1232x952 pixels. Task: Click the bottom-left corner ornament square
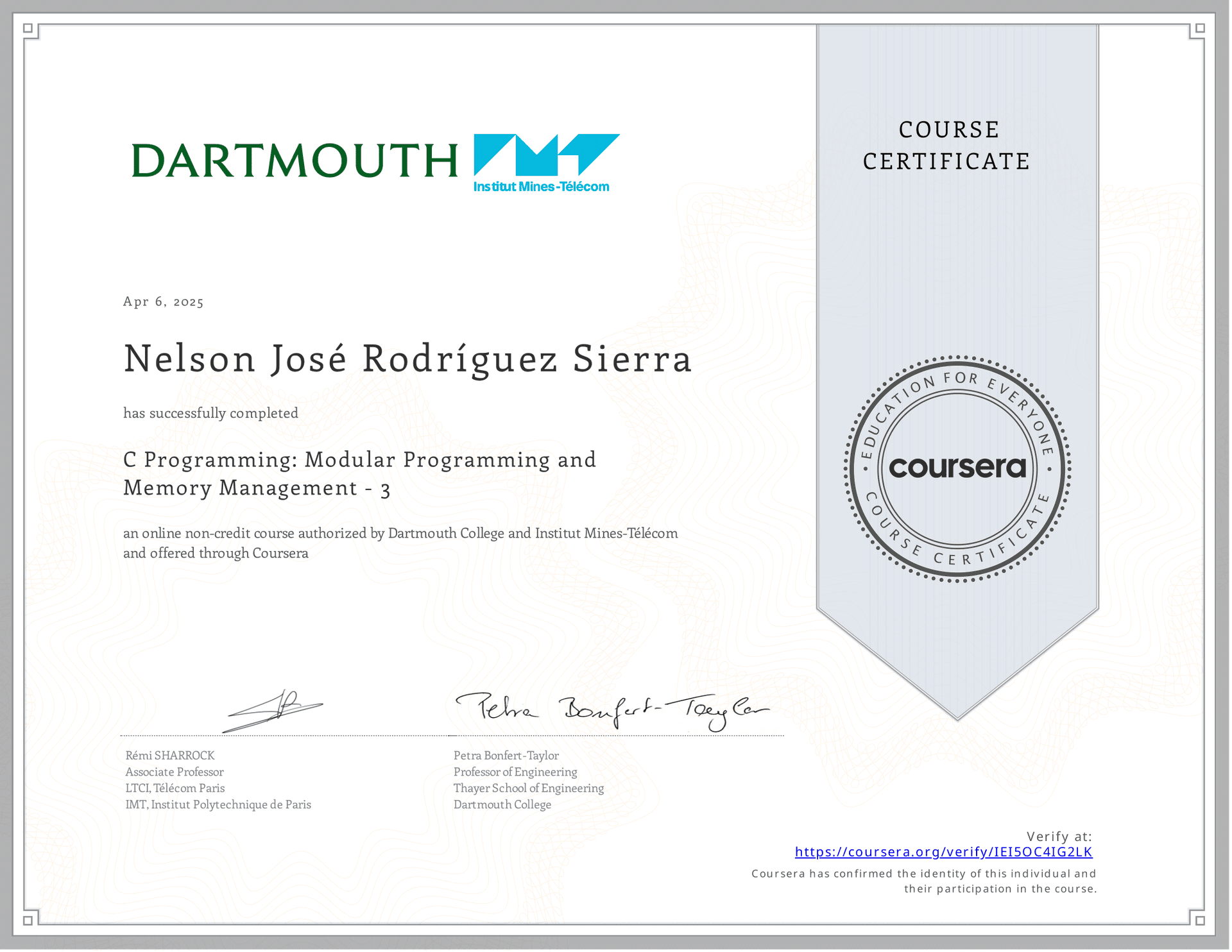click(28, 922)
